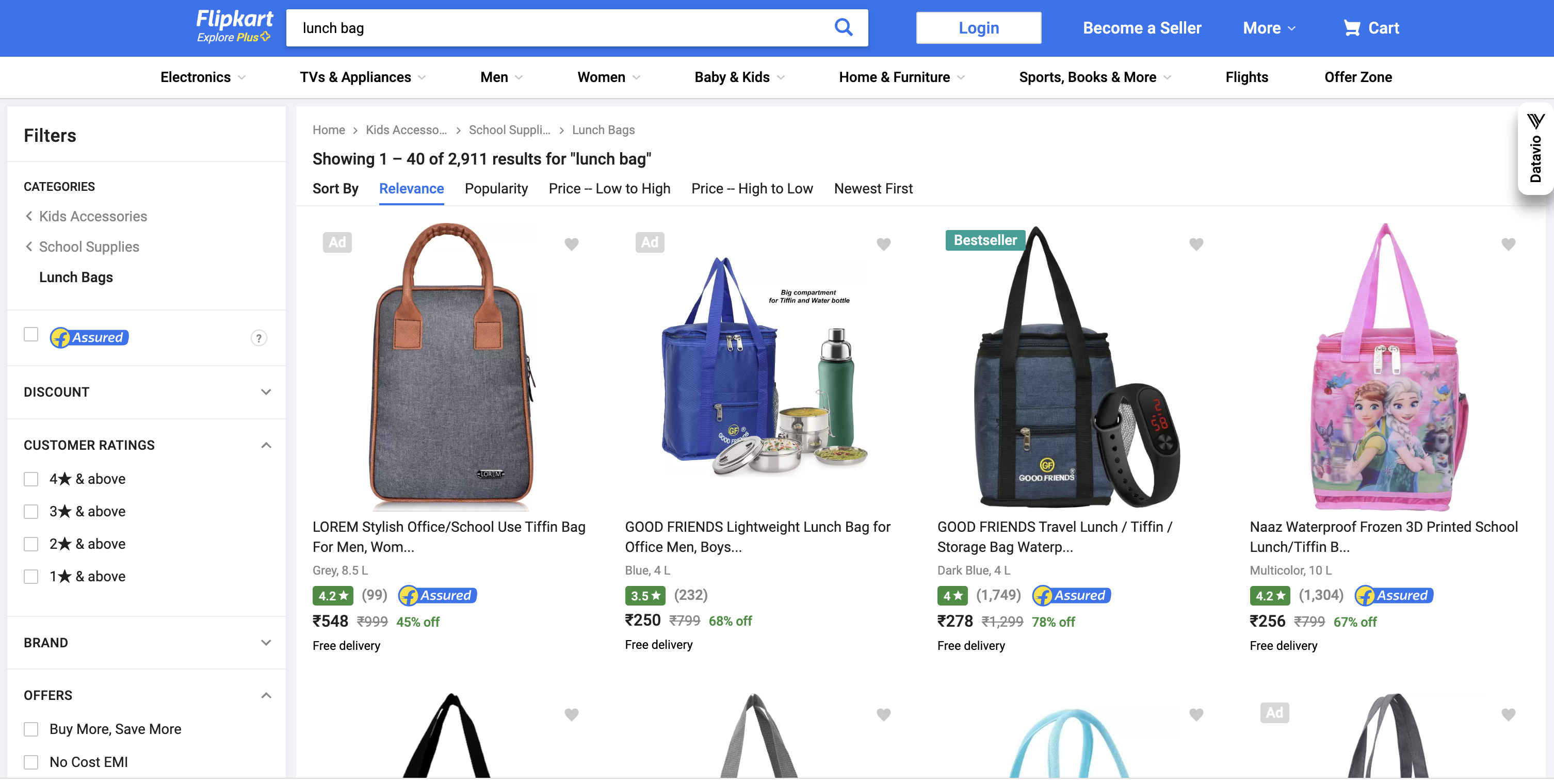Go to Flipkart home via logo
The image size is (1554, 784).
[x=234, y=26]
